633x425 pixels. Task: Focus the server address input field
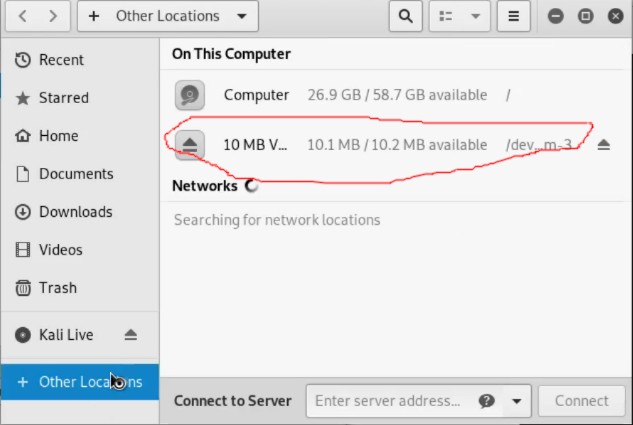[x=390, y=401]
